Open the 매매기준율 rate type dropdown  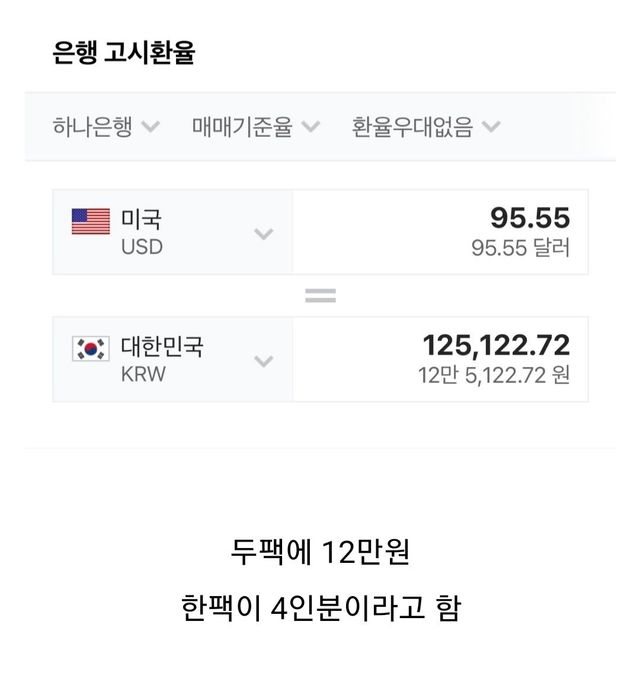pyautogui.click(x=242, y=127)
